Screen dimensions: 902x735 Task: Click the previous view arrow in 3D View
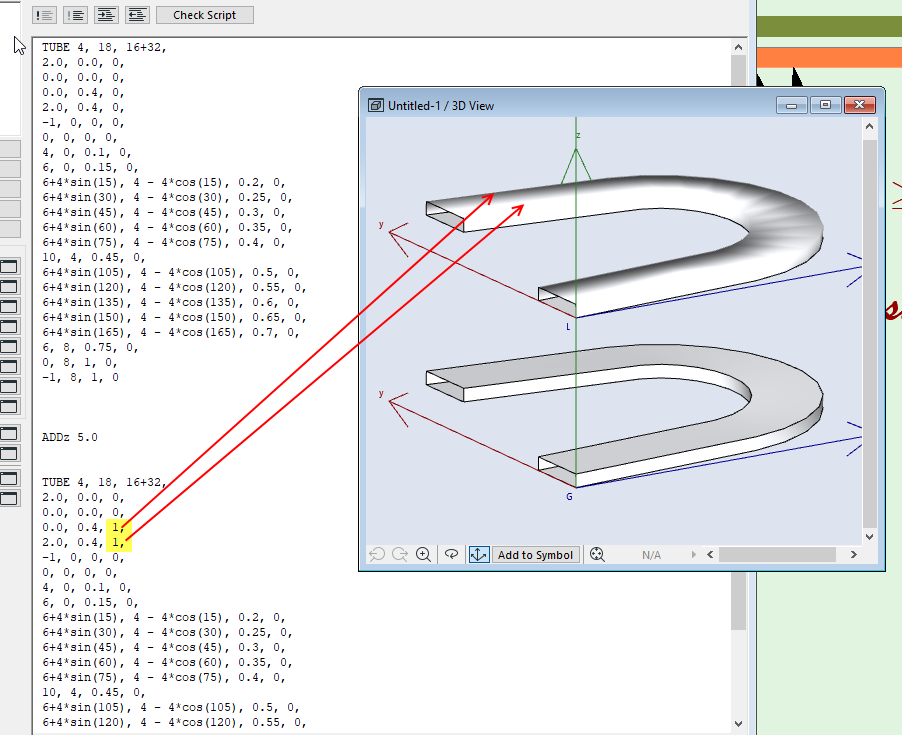pos(377,554)
